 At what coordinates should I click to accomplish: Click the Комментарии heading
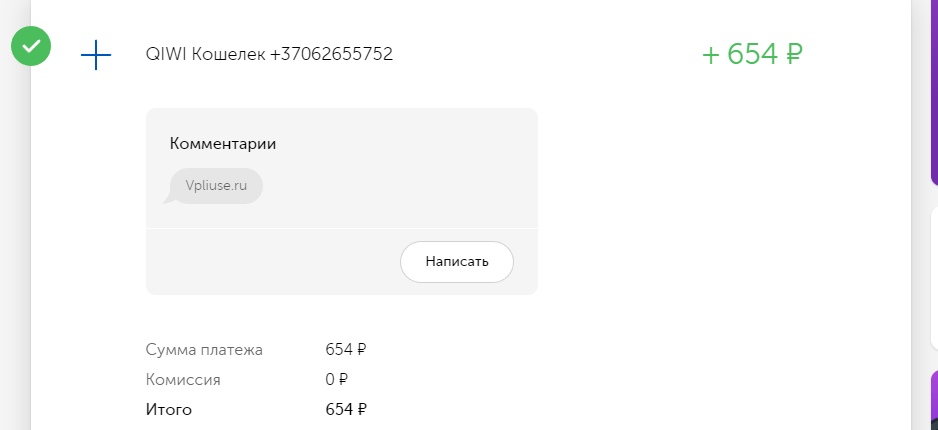point(223,144)
